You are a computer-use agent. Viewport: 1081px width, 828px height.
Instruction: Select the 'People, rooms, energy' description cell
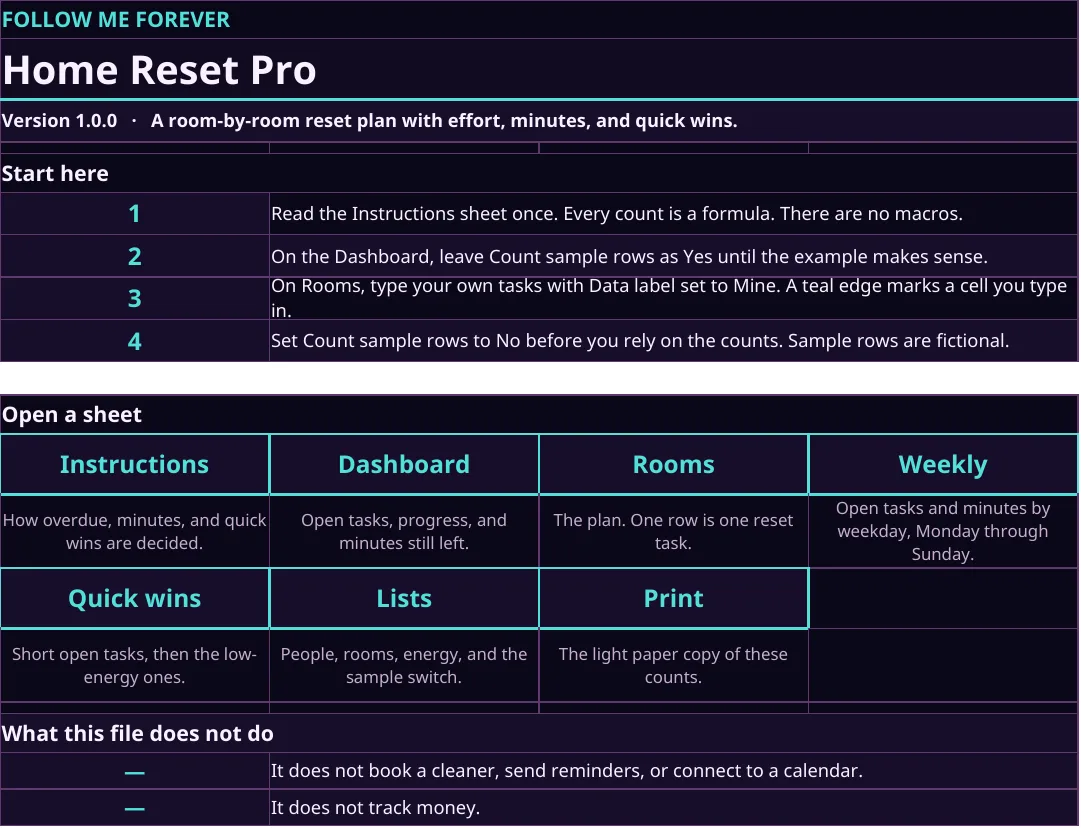coord(404,665)
